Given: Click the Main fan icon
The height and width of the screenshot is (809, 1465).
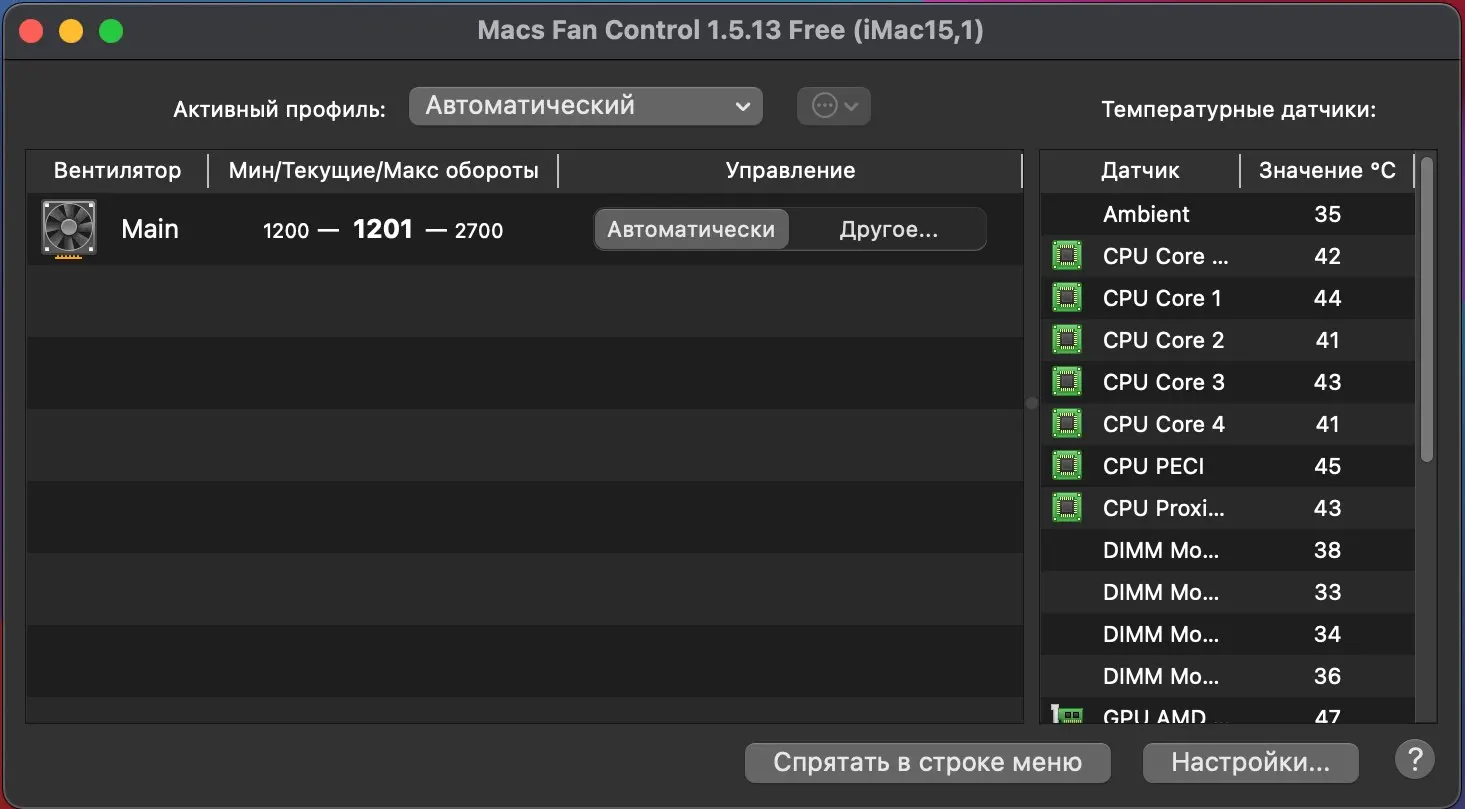Looking at the screenshot, I should tap(69, 229).
